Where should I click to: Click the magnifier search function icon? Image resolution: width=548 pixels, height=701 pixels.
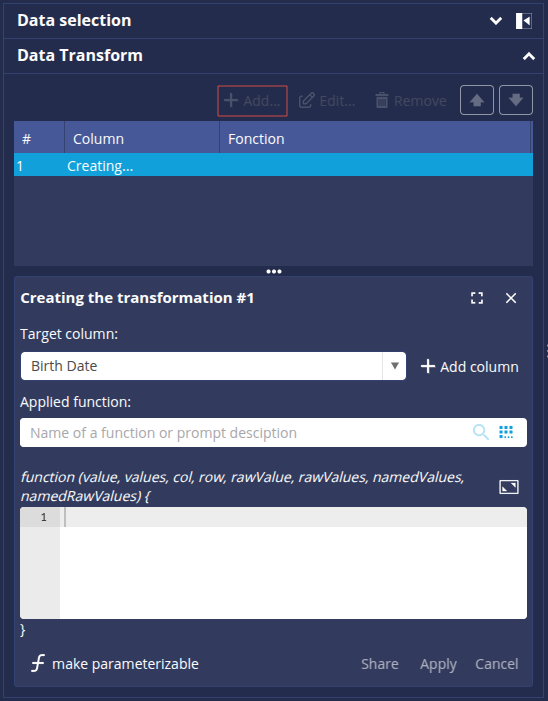481,432
